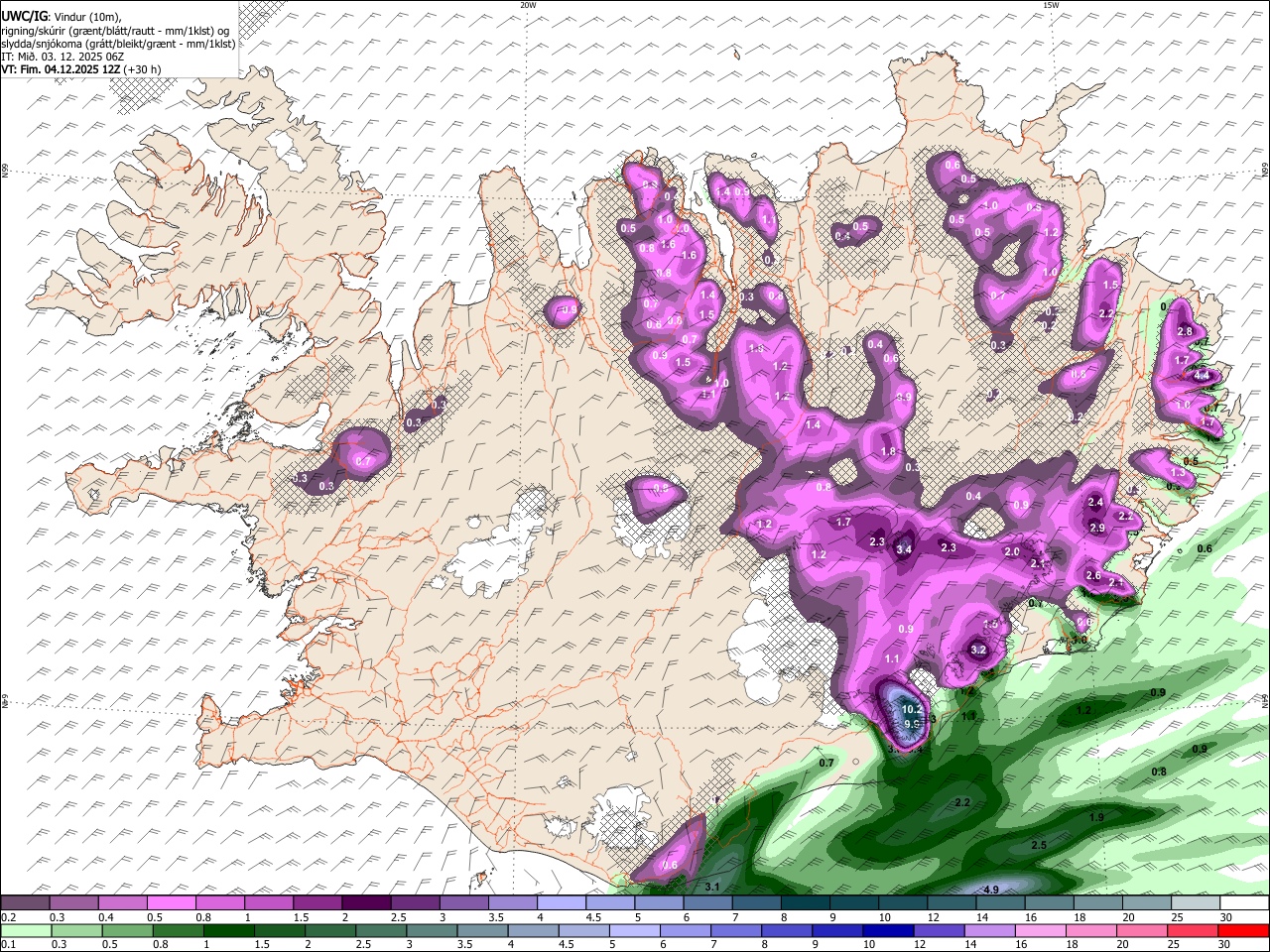Pick top-row legend swatch starting at 0.2
This screenshot has width=1270, height=952.
pos(25,903)
